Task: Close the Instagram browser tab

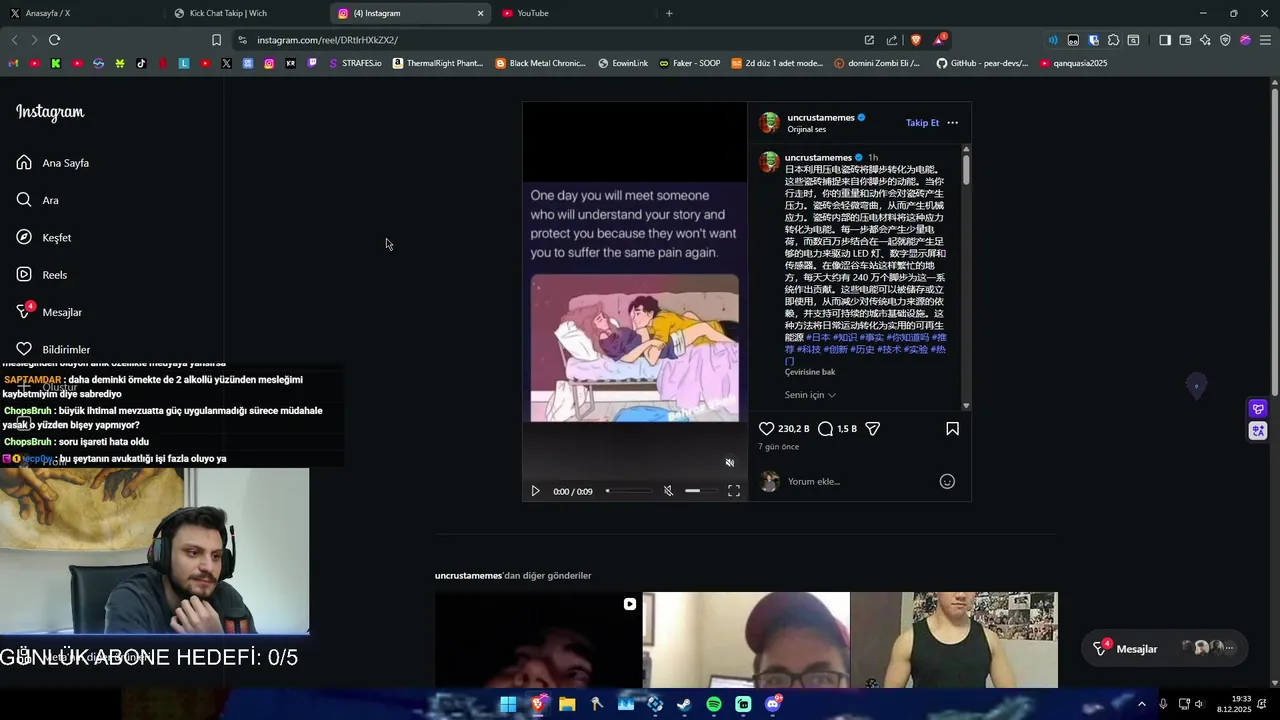Action: (x=480, y=13)
